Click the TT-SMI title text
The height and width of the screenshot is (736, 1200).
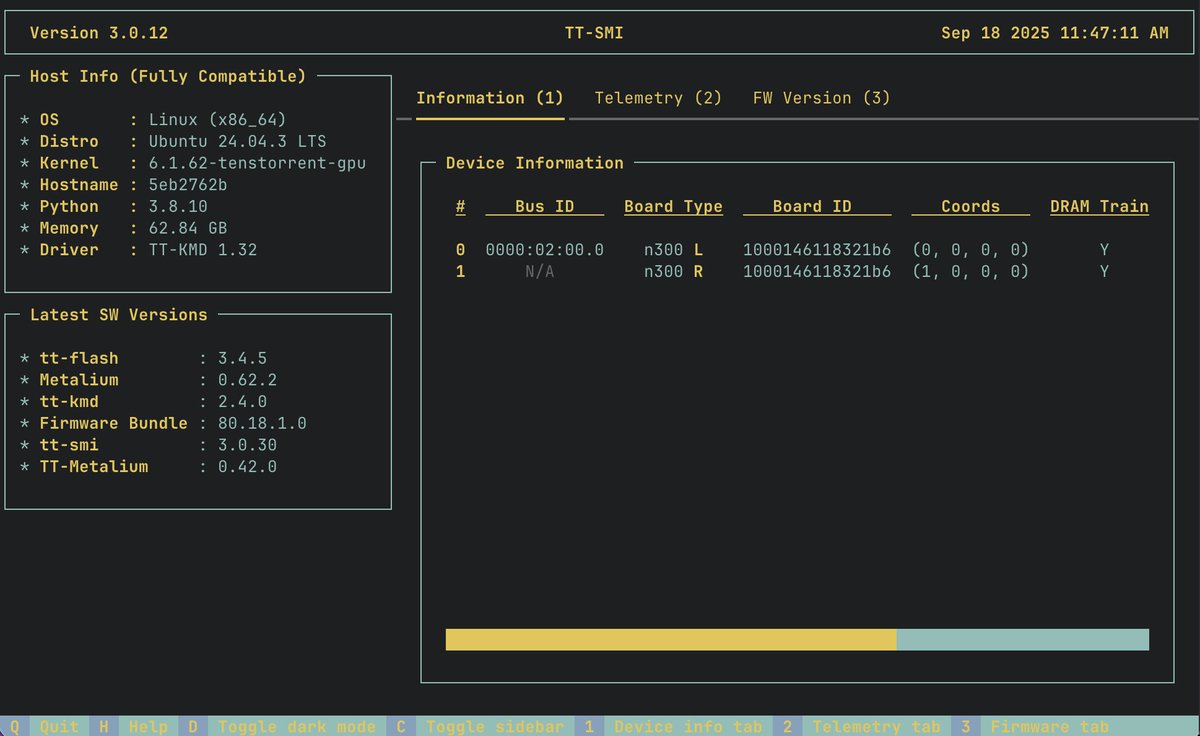click(594, 33)
